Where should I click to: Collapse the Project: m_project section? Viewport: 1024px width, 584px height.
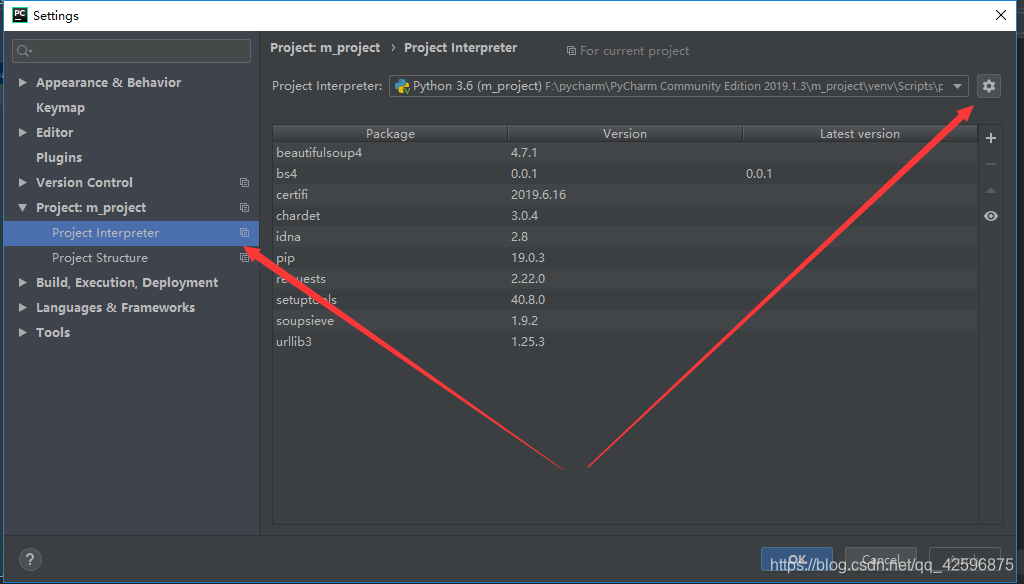point(22,208)
